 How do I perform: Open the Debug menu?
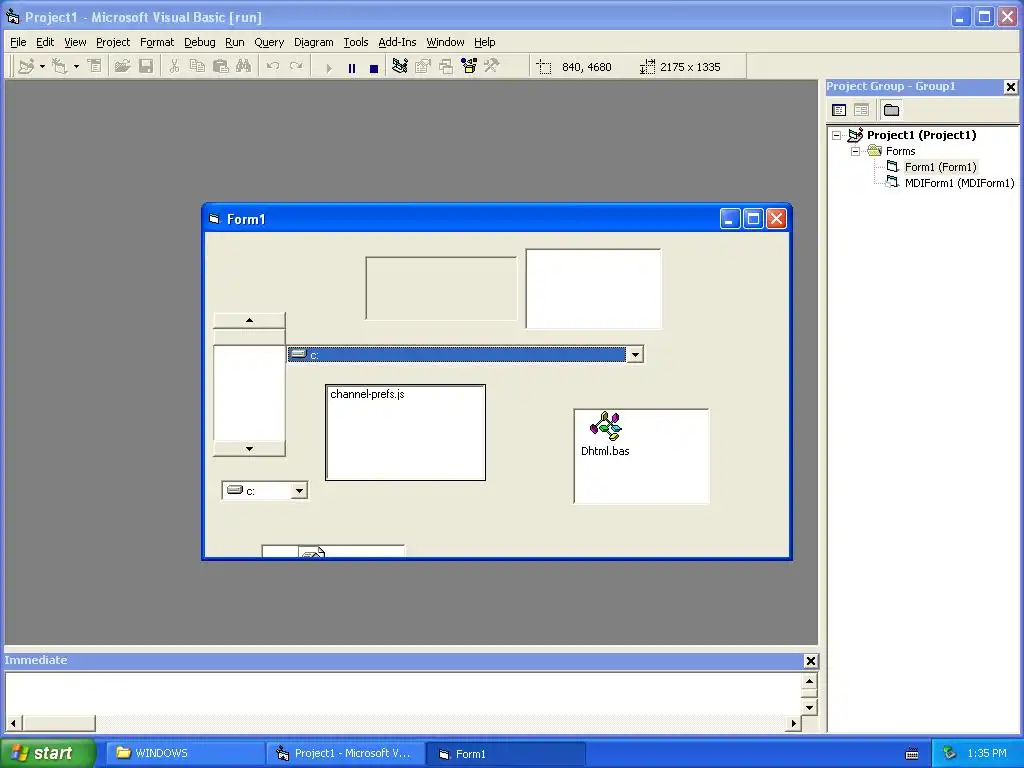200,42
